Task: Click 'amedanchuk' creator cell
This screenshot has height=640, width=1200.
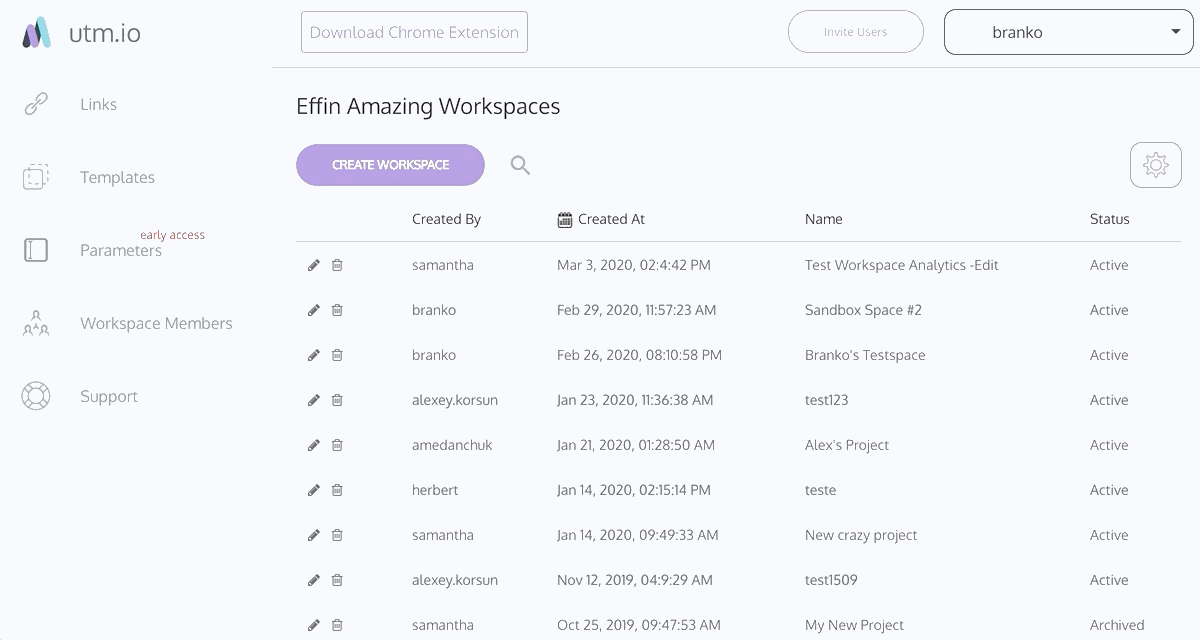Action: tap(452, 445)
